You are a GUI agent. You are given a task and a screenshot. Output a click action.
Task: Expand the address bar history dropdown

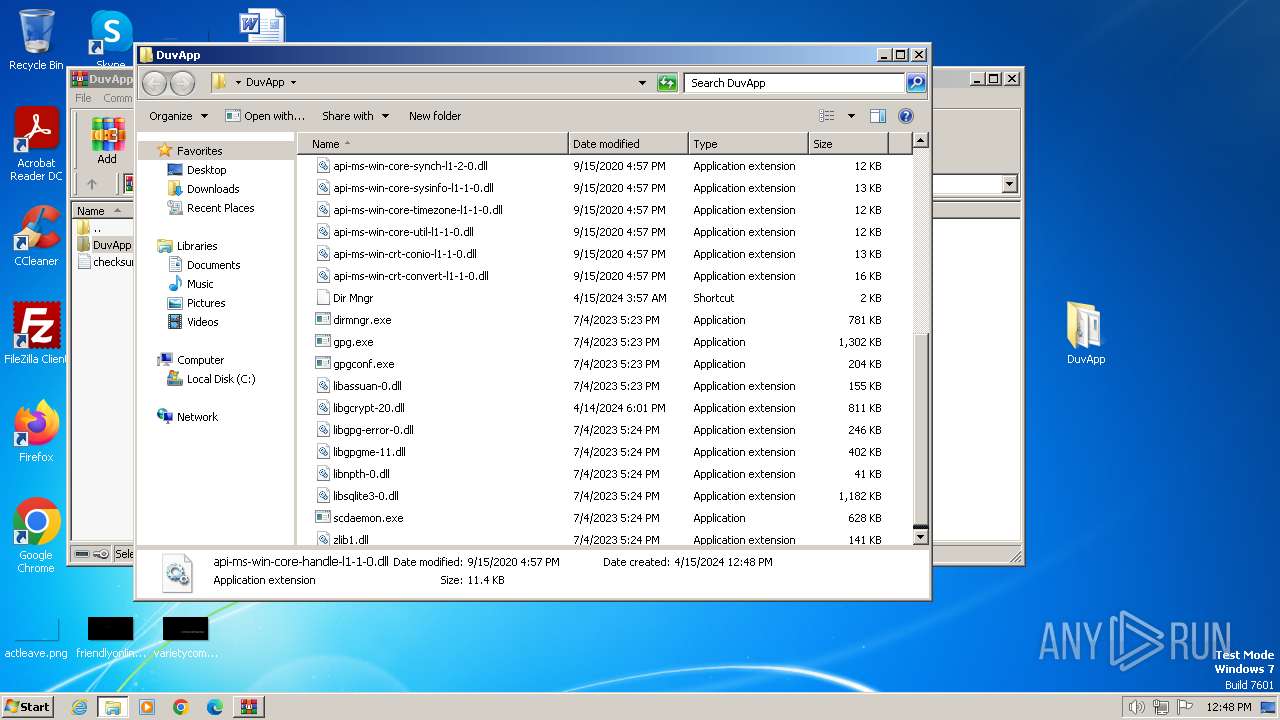[x=642, y=83]
